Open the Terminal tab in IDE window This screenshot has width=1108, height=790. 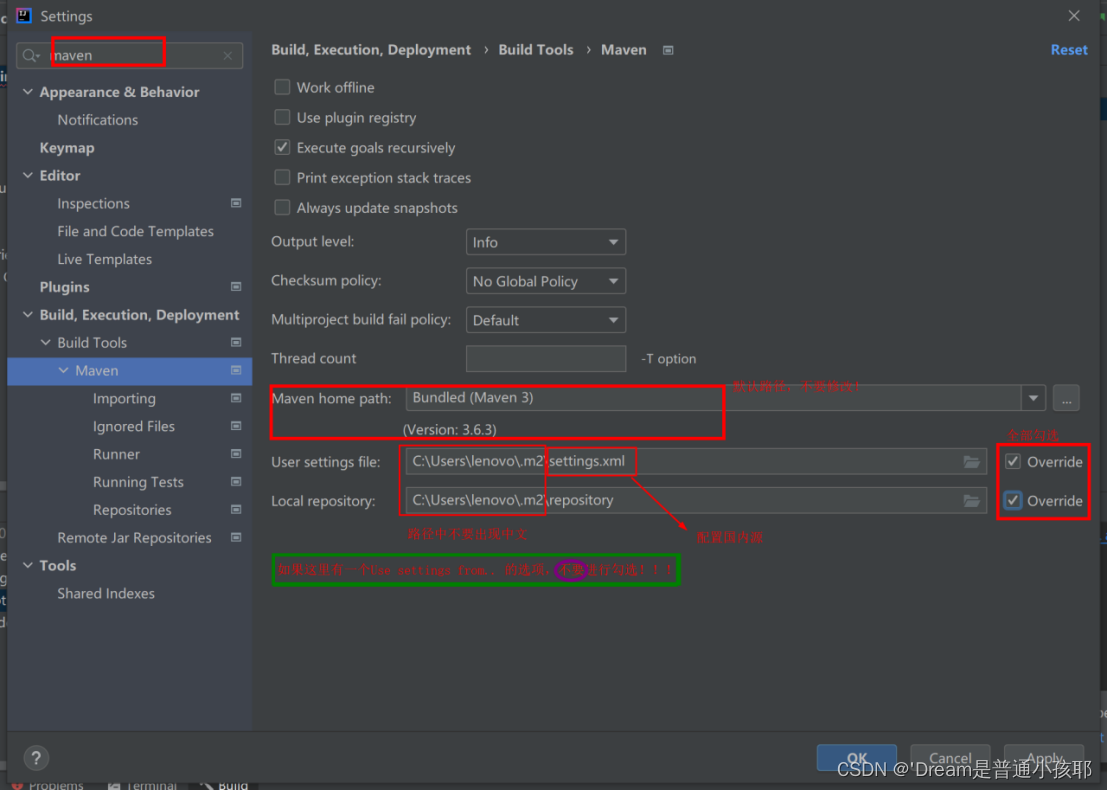pos(141,784)
